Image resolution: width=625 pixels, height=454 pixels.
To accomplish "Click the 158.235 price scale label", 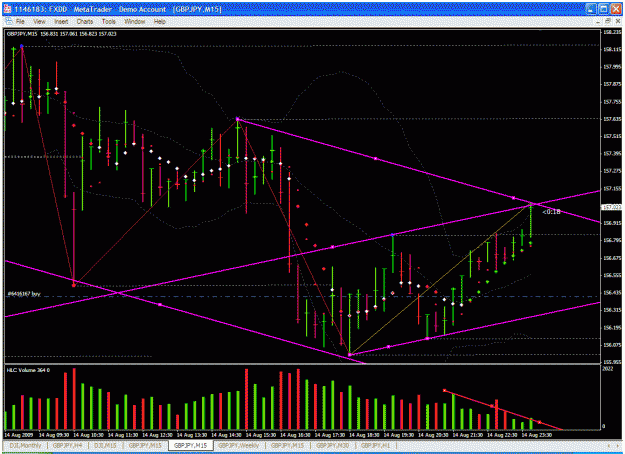I will click(612, 32).
